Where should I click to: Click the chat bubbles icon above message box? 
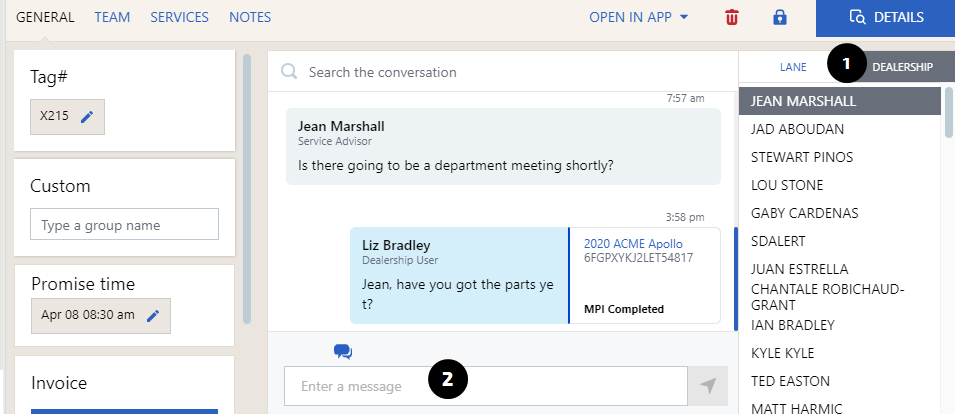tap(343, 351)
